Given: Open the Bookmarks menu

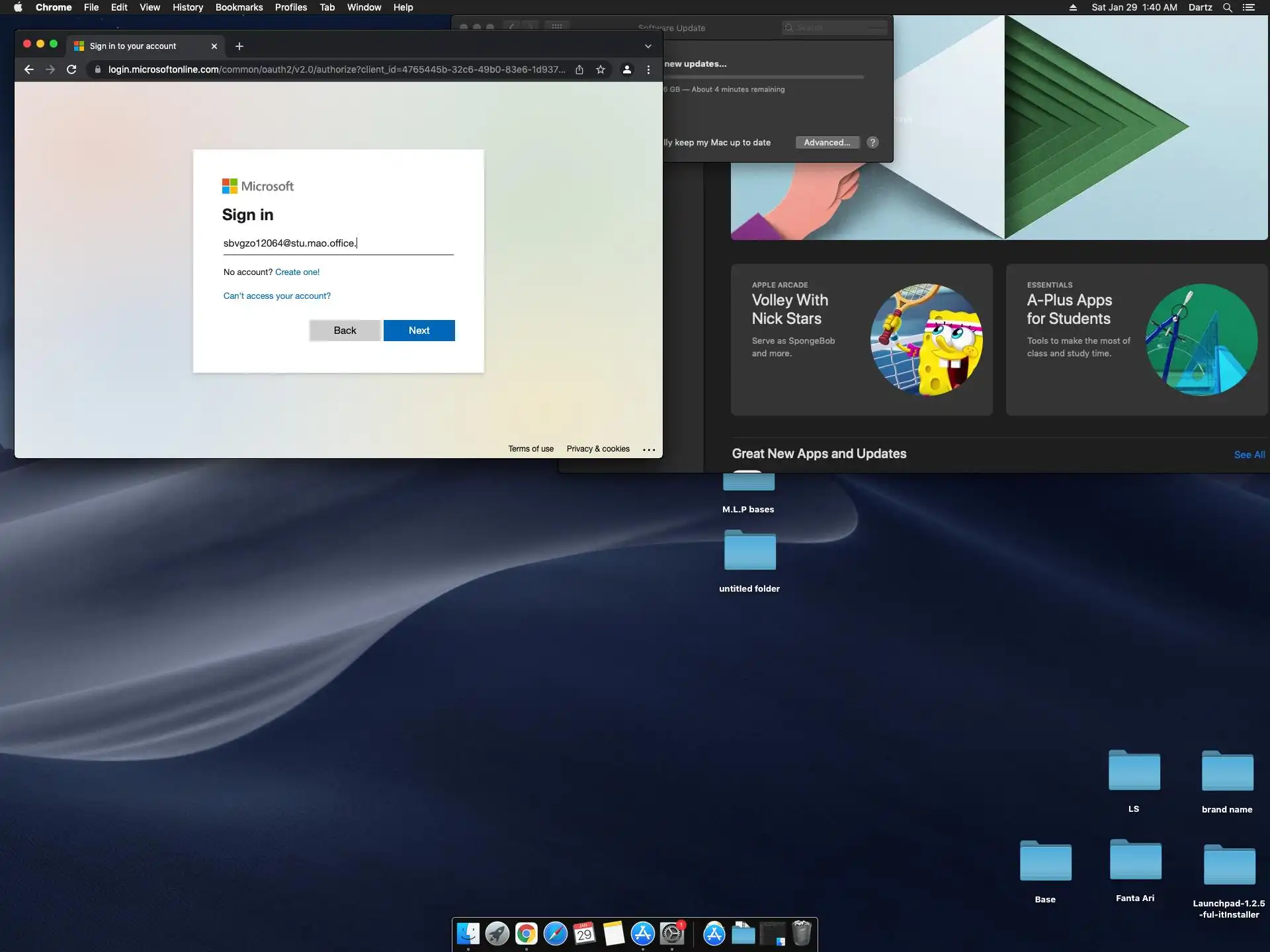Looking at the screenshot, I should tap(239, 7).
